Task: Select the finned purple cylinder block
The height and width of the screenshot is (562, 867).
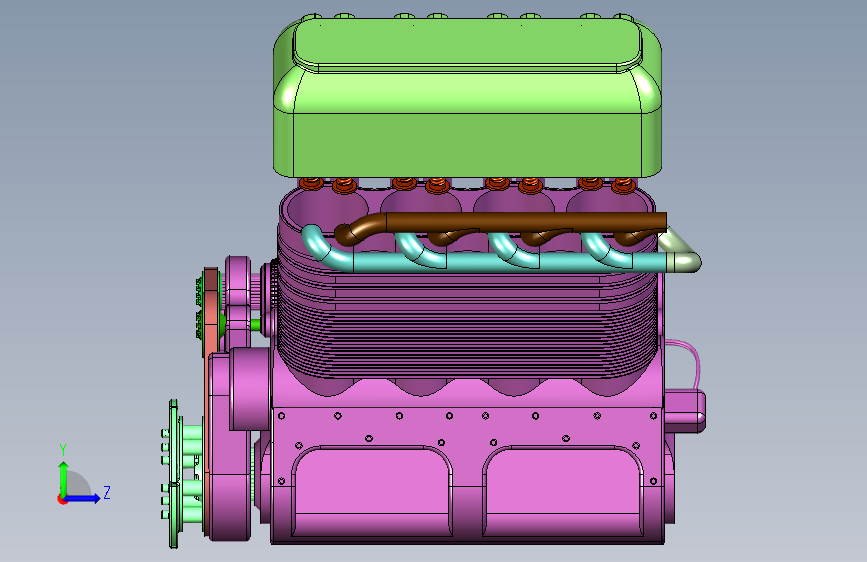Action: coord(467,326)
